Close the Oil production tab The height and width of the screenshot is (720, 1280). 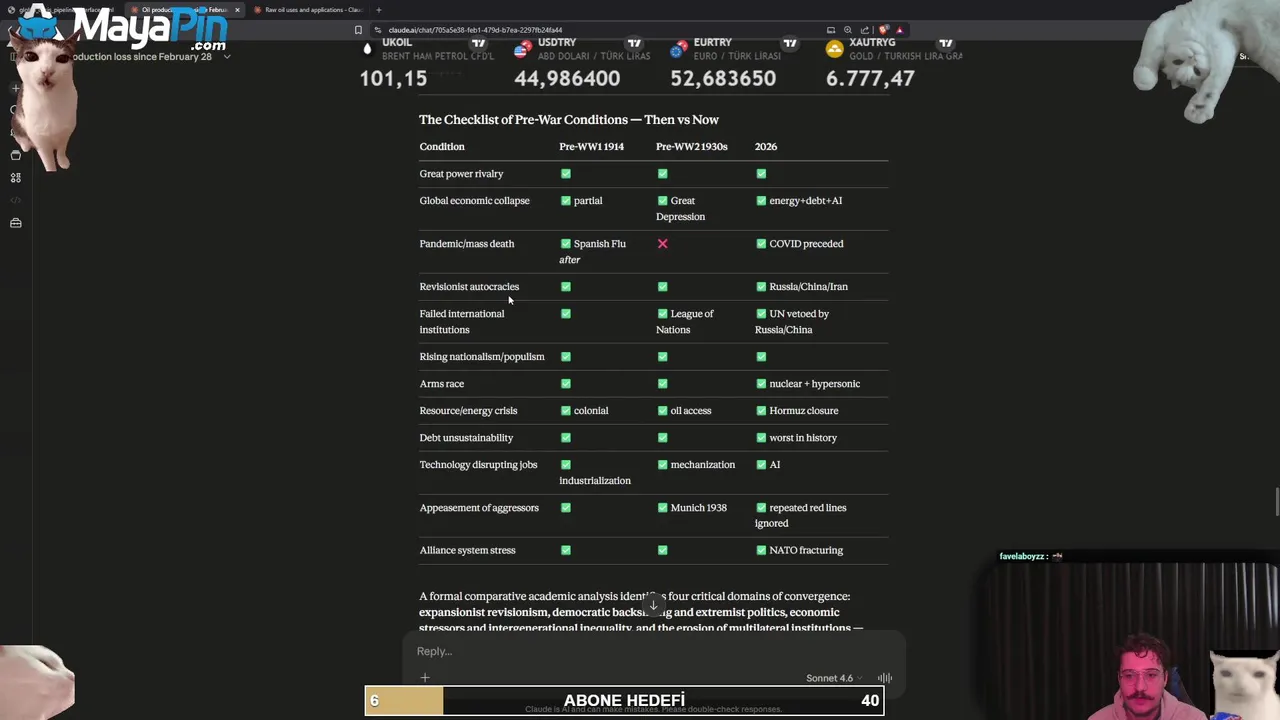pyautogui.click(x=237, y=10)
